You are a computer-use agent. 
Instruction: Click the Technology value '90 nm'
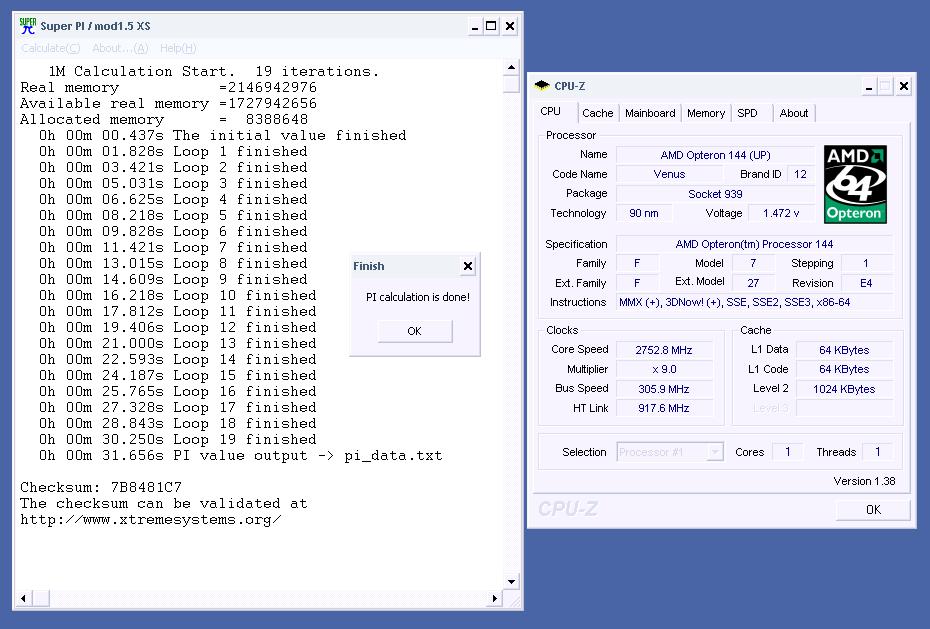tap(644, 213)
